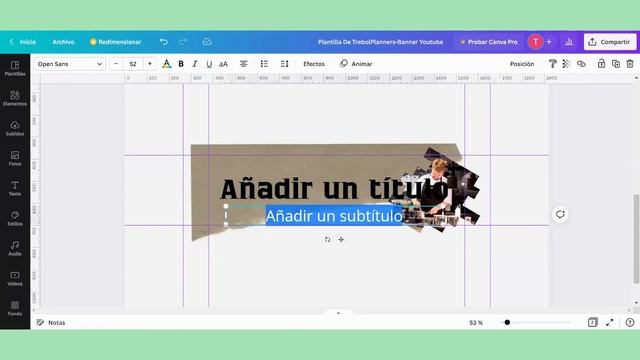Click the zoom slider handle
This screenshot has width=640, height=360.
pos(507,322)
